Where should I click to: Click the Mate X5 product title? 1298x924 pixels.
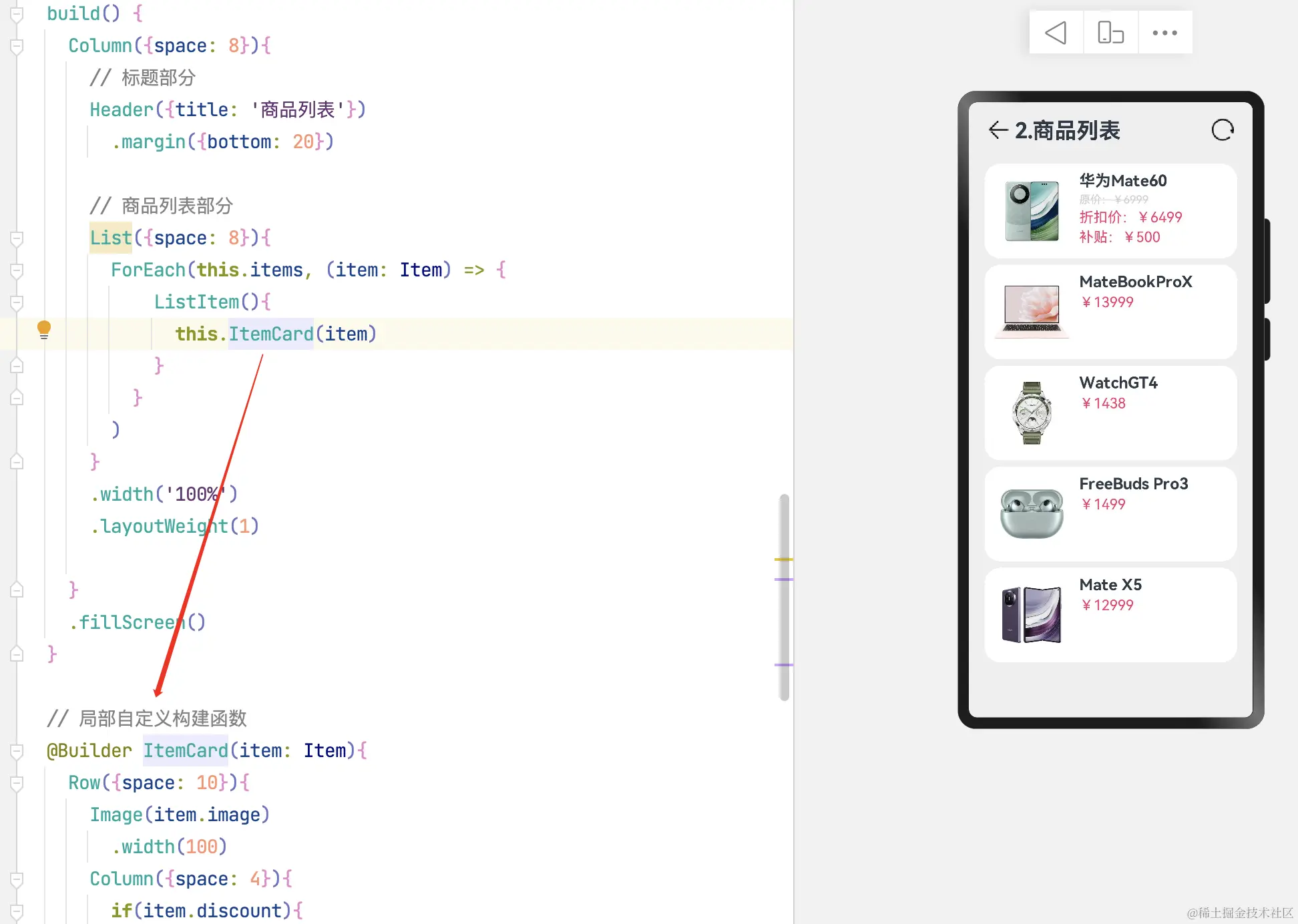click(1110, 585)
